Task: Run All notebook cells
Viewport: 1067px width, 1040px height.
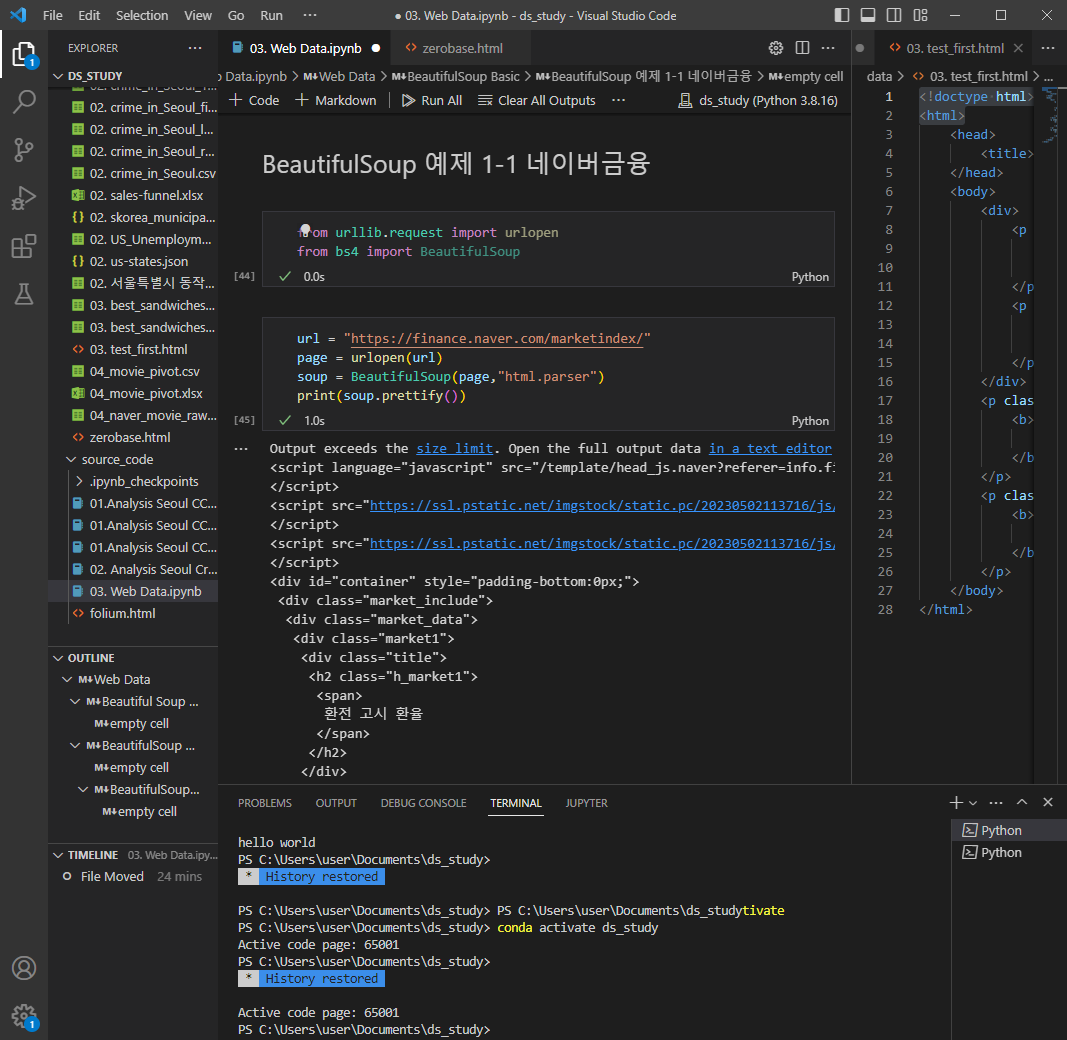Action: pos(431,100)
